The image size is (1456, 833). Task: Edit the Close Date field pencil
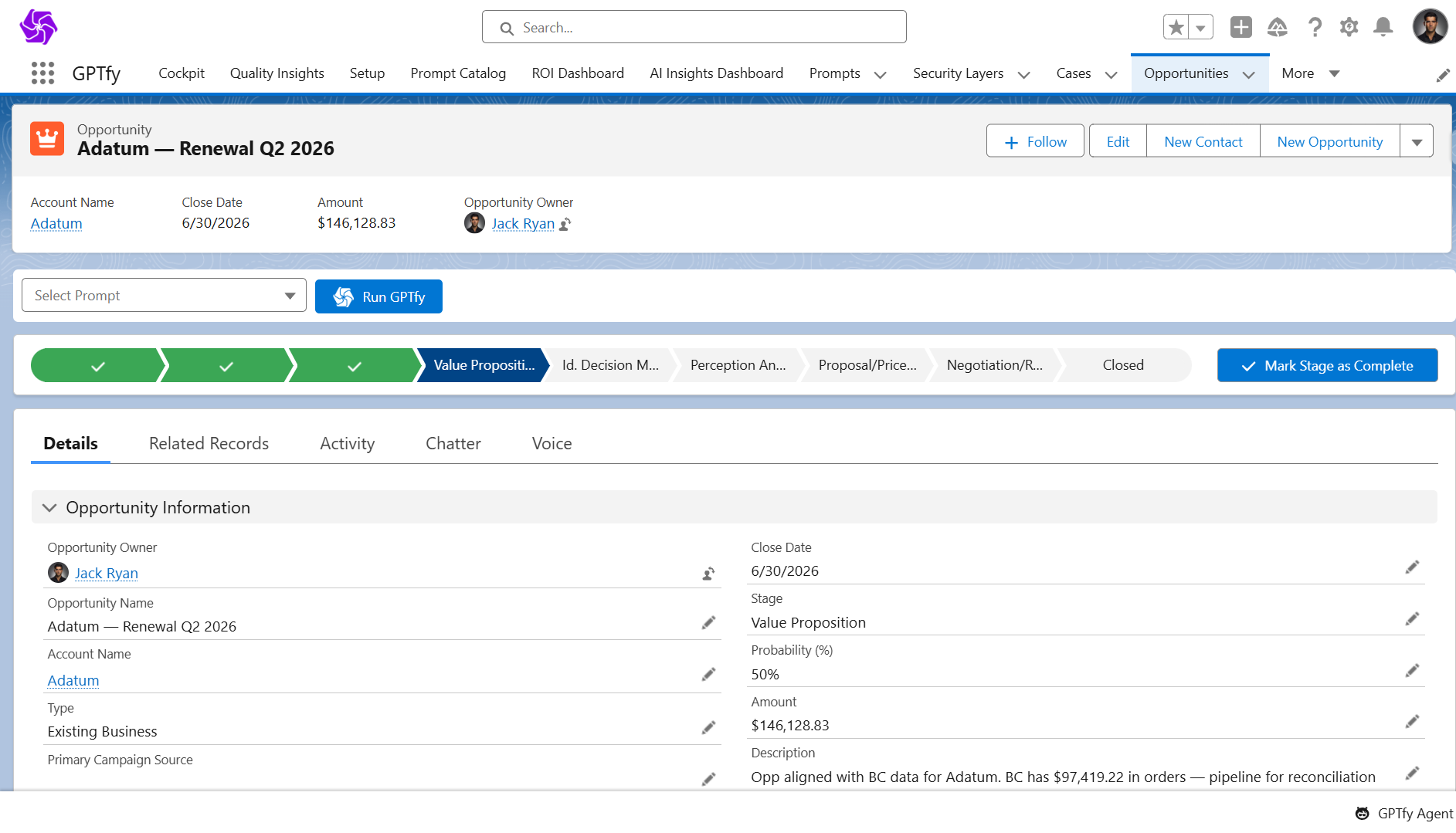pos(1412,567)
